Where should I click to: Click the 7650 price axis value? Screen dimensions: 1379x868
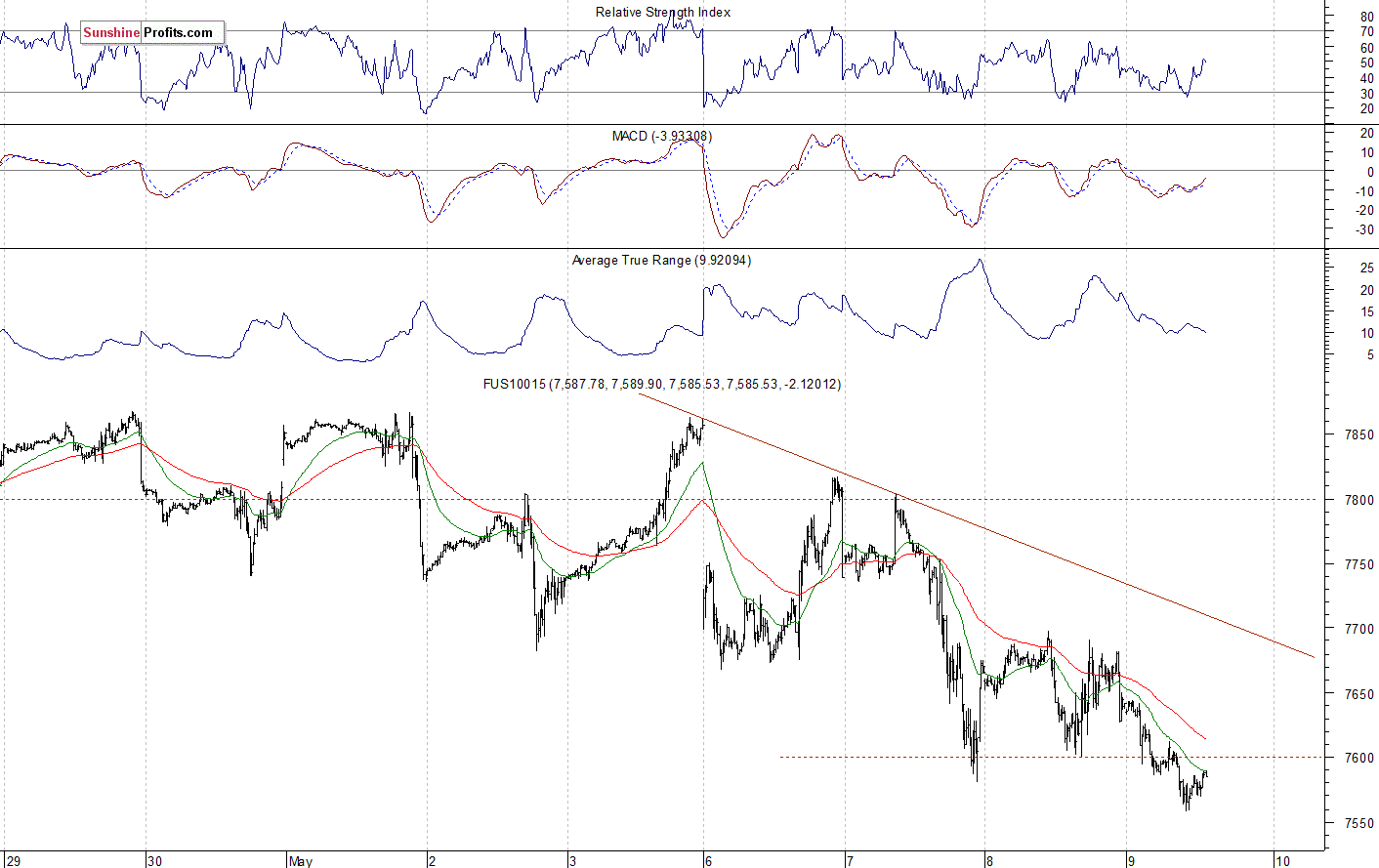click(1358, 693)
